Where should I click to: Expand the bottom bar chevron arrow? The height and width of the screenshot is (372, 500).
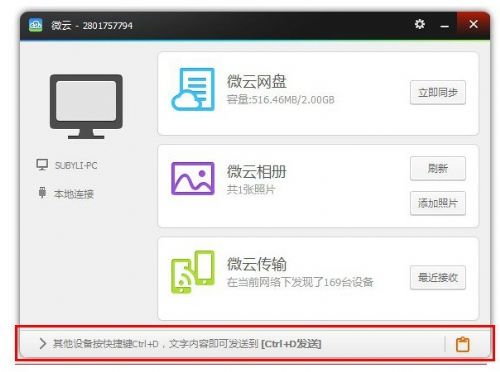pyautogui.click(x=42, y=343)
